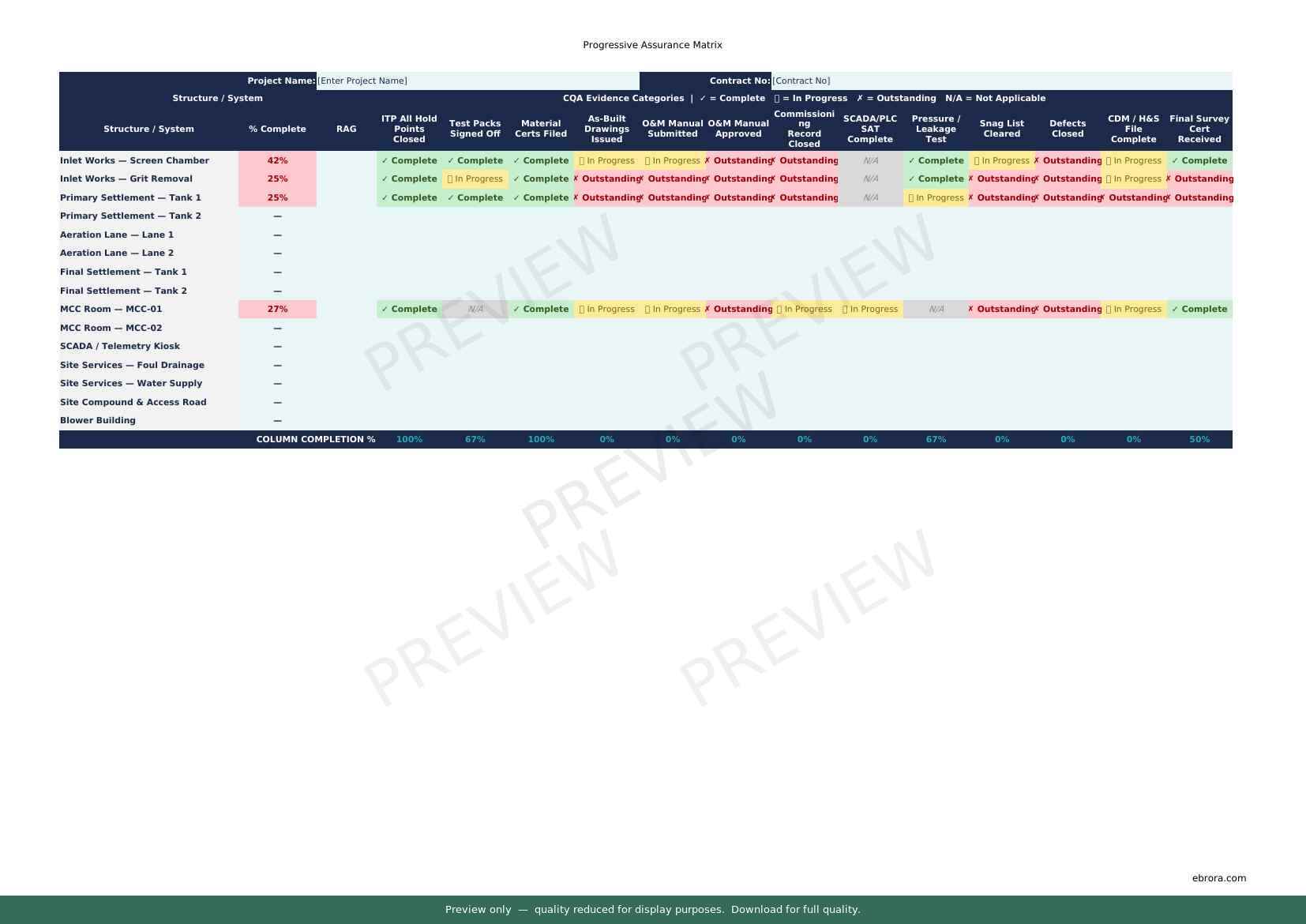The width and height of the screenshot is (1306, 924).
Task: Click the Enter Project Name field
Action: point(477,81)
